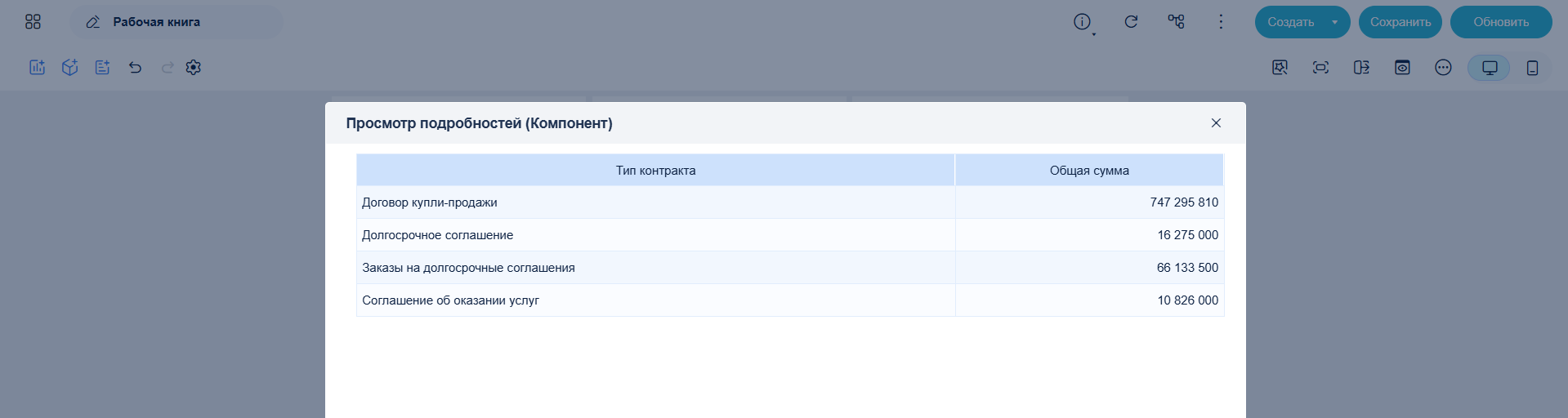
Task: Click the refresh circular arrow icon
Action: click(1131, 22)
